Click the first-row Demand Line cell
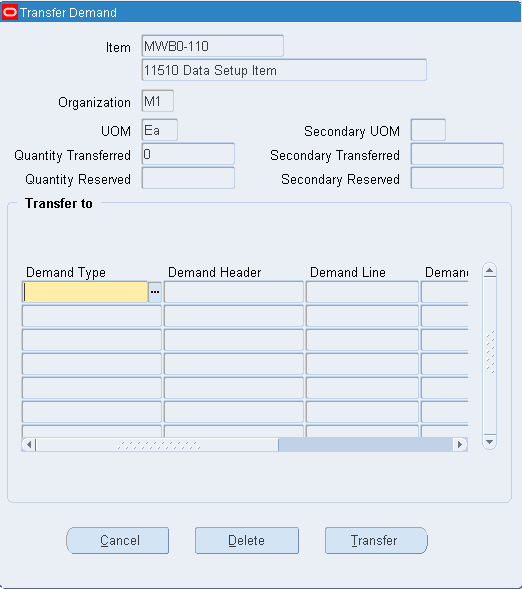Image resolution: width=522 pixels, height=589 pixels. pyautogui.click(x=362, y=292)
